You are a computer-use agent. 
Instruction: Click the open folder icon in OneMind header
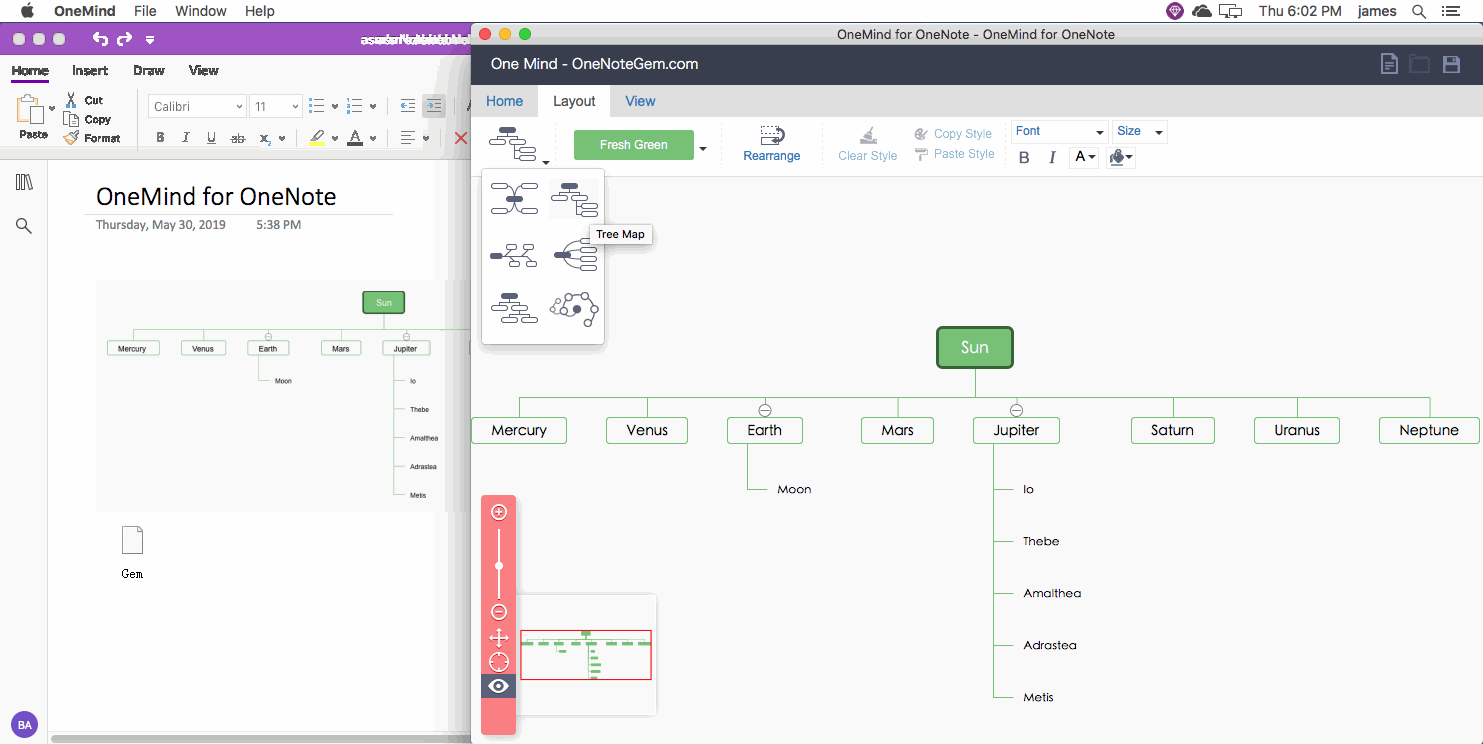(1419, 64)
